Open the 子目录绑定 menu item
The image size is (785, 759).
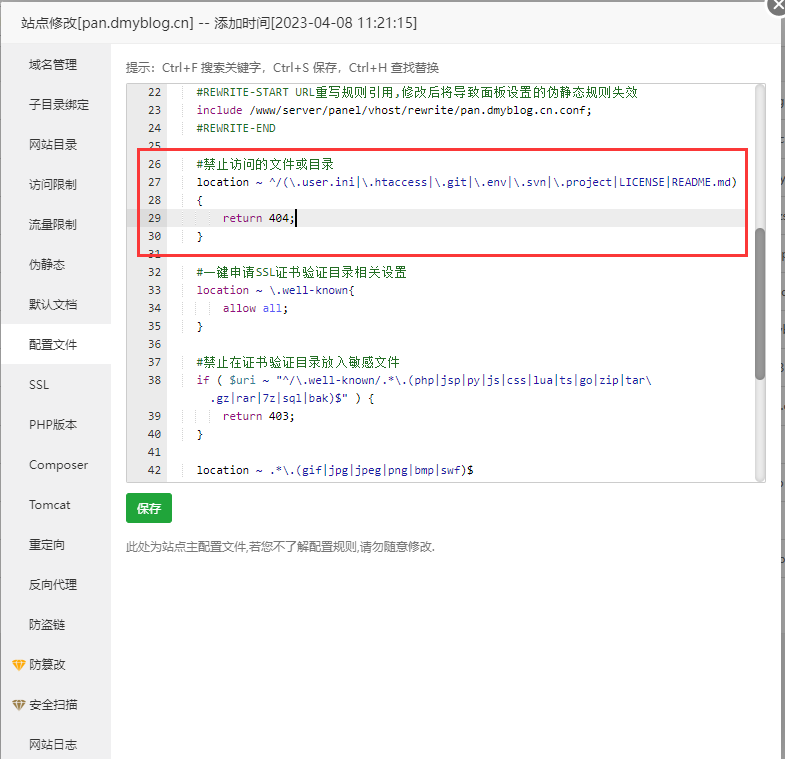coord(59,105)
